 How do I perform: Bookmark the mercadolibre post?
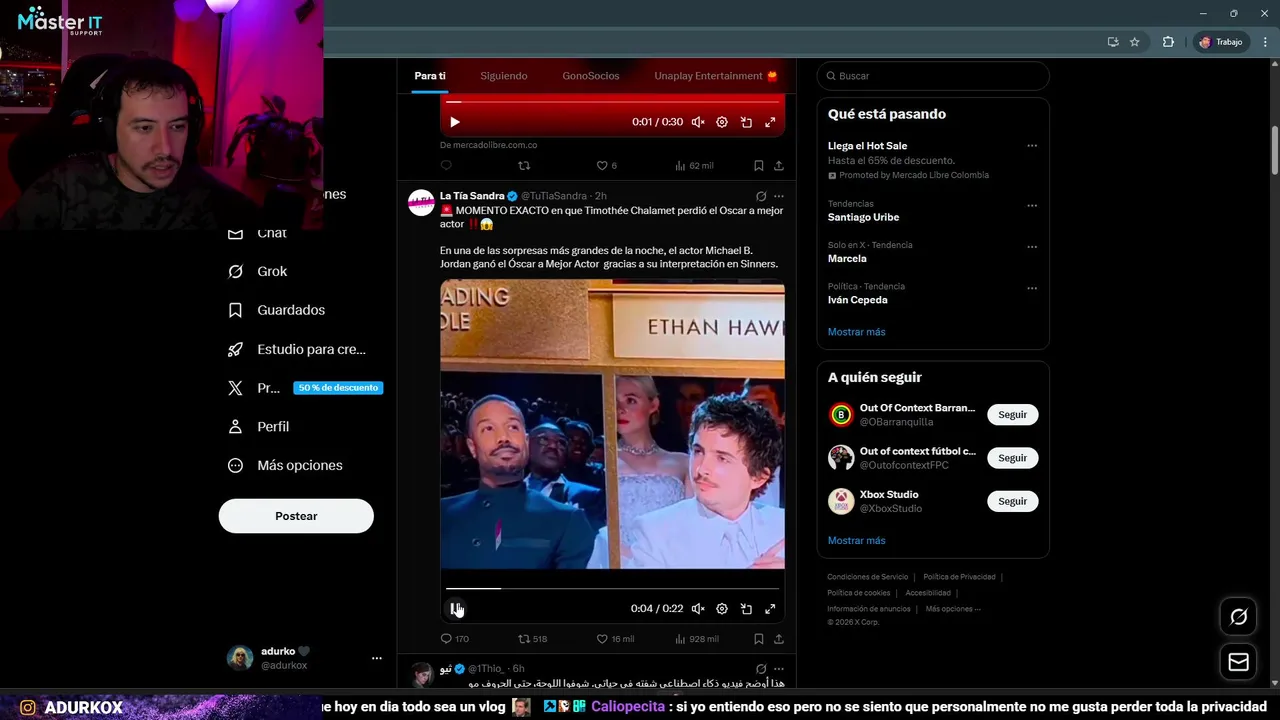(x=758, y=166)
